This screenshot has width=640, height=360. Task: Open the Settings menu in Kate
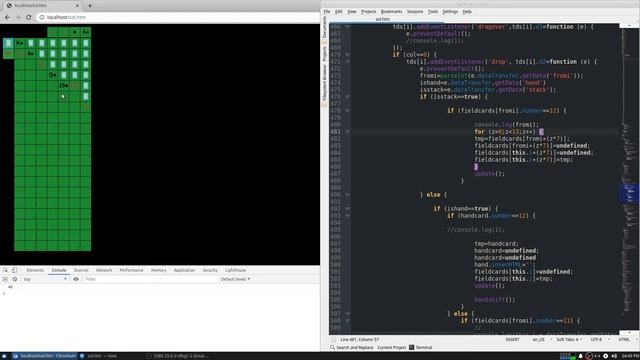pyautogui.click(x=450, y=11)
